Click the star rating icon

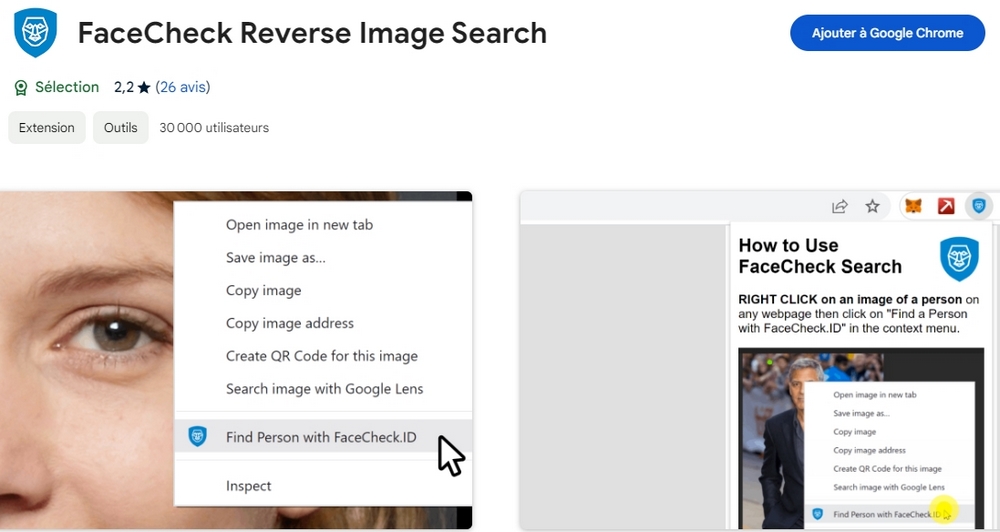tap(144, 88)
